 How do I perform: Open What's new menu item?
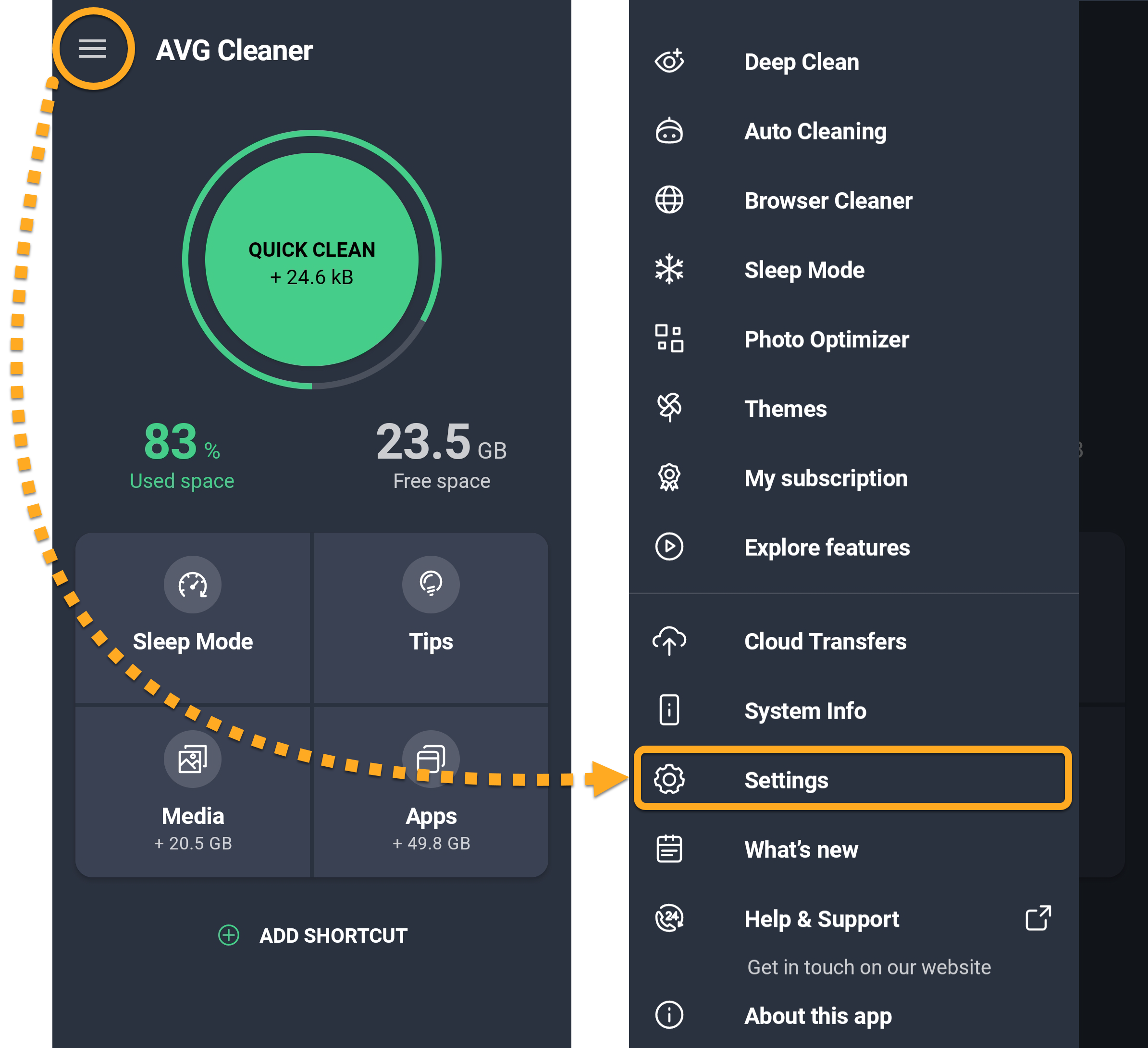801,850
